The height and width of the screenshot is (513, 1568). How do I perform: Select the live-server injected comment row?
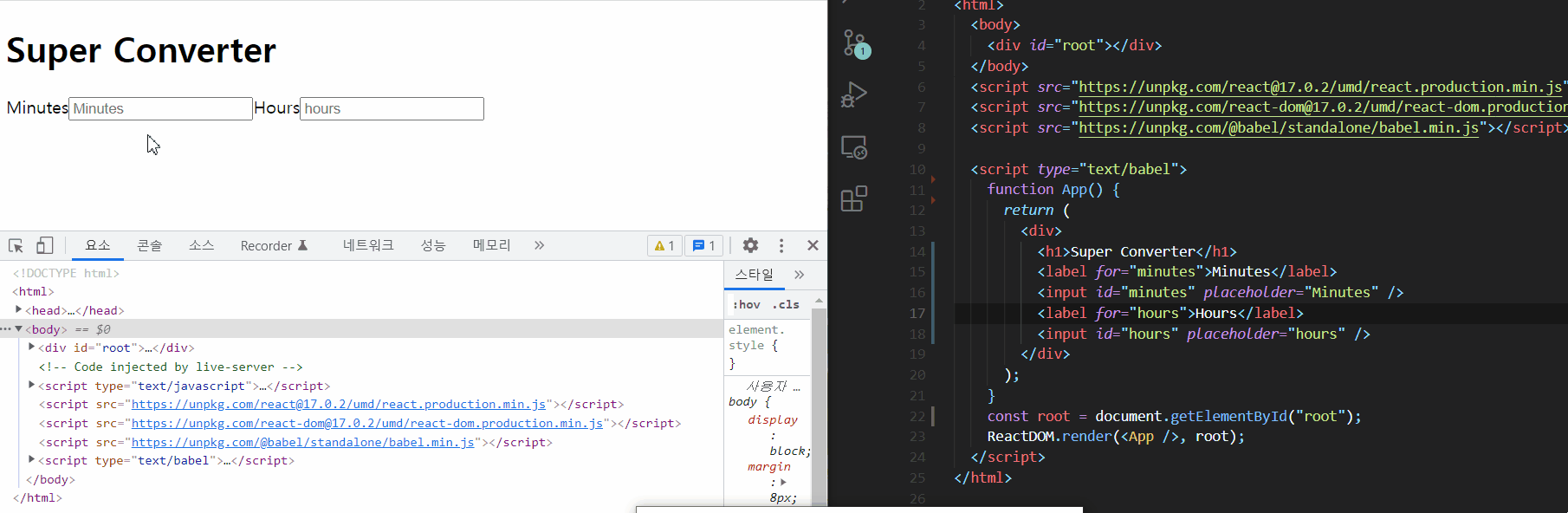pyautogui.click(x=171, y=367)
